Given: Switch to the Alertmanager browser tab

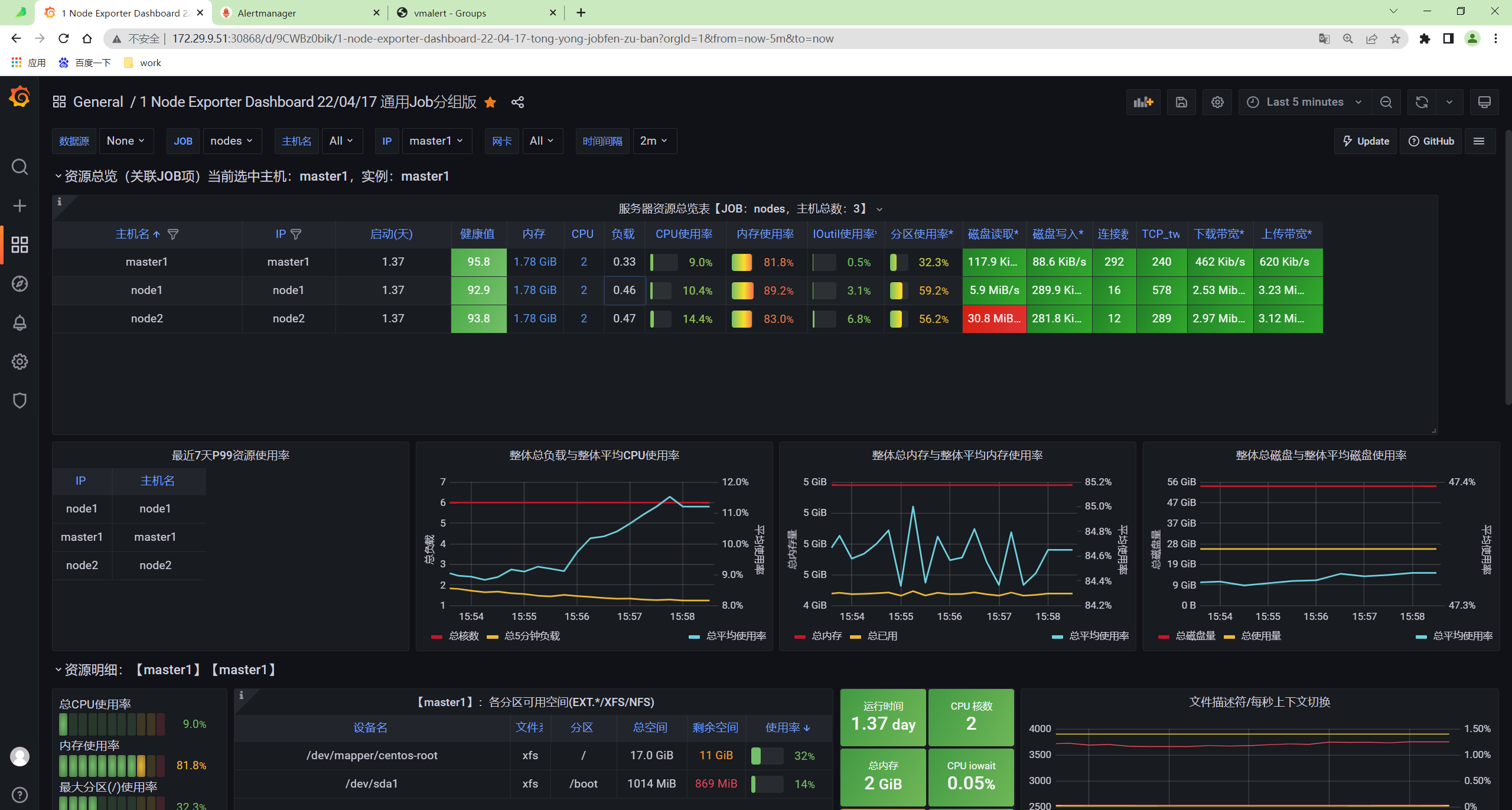Looking at the screenshot, I should pyautogui.click(x=266, y=13).
